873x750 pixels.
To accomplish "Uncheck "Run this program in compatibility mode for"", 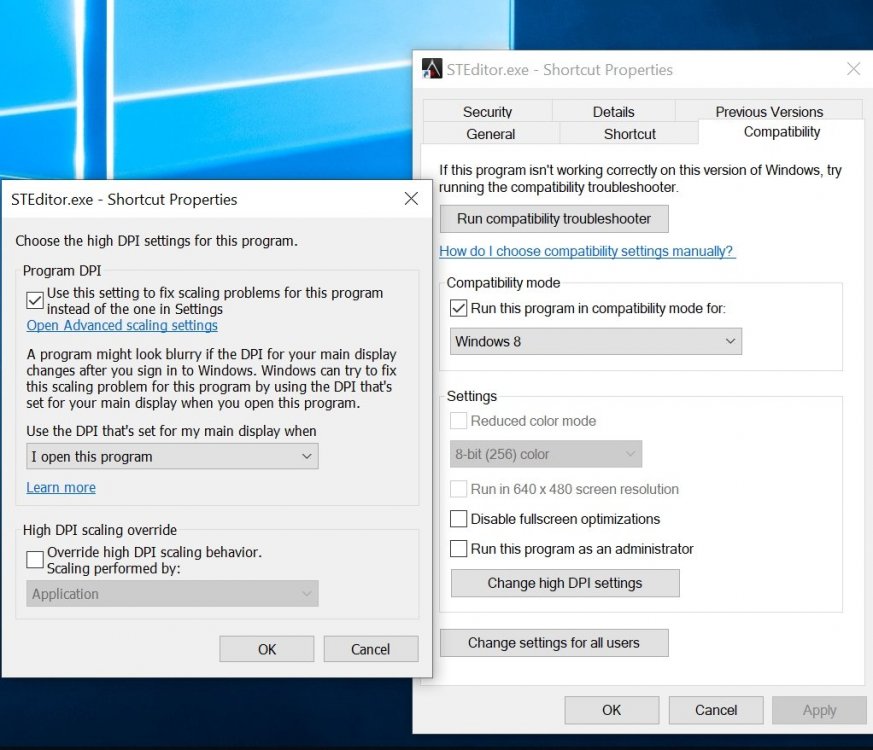I will 458,308.
